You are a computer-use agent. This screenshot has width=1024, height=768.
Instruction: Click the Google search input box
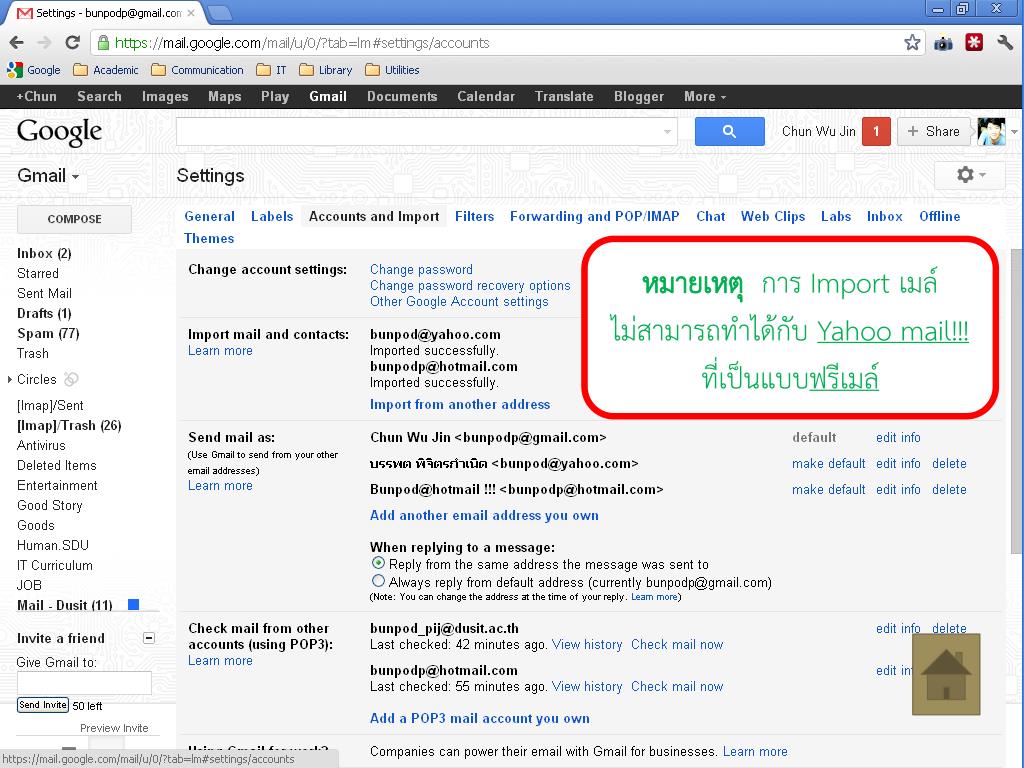pos(426,132)
